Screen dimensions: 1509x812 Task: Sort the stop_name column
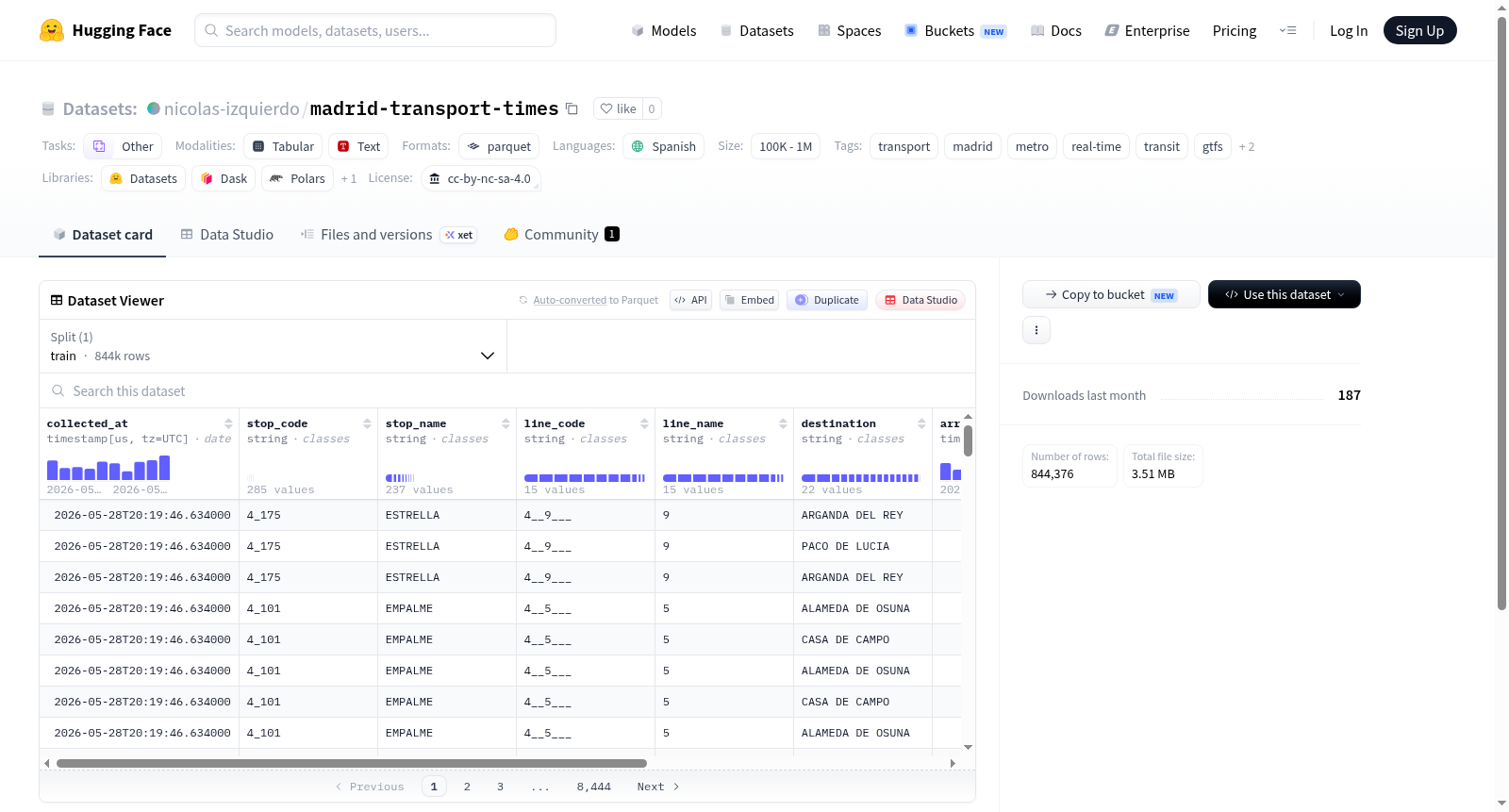(x=506, y=423)
